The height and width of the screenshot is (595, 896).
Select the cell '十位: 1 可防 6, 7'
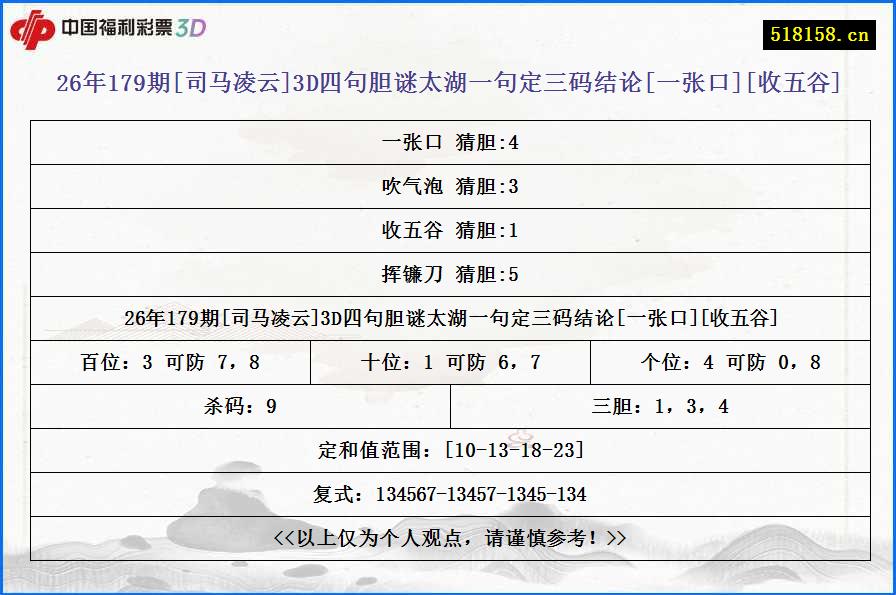(450, 362)
